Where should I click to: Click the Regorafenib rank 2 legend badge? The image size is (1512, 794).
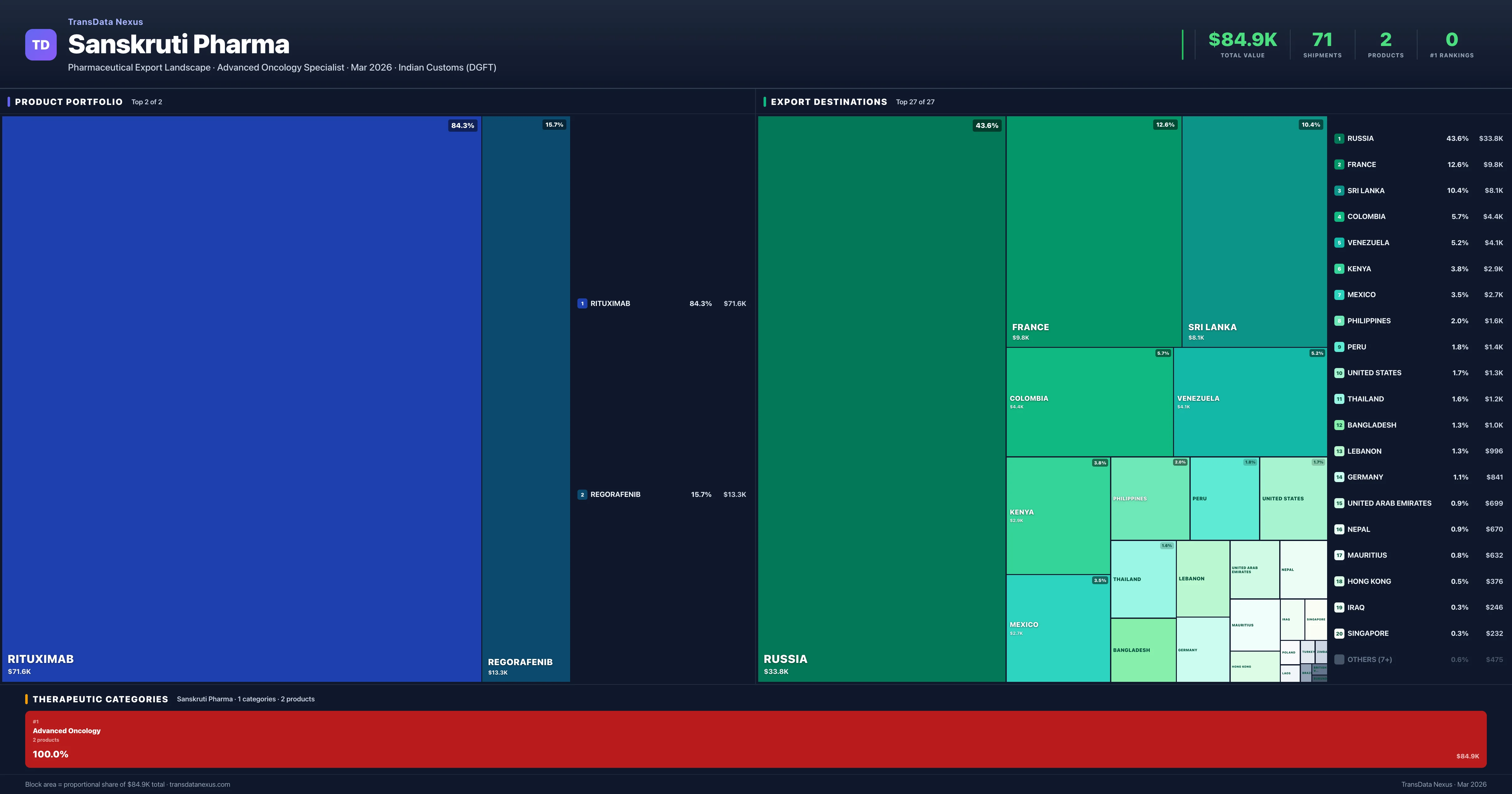tap(582, 494)
